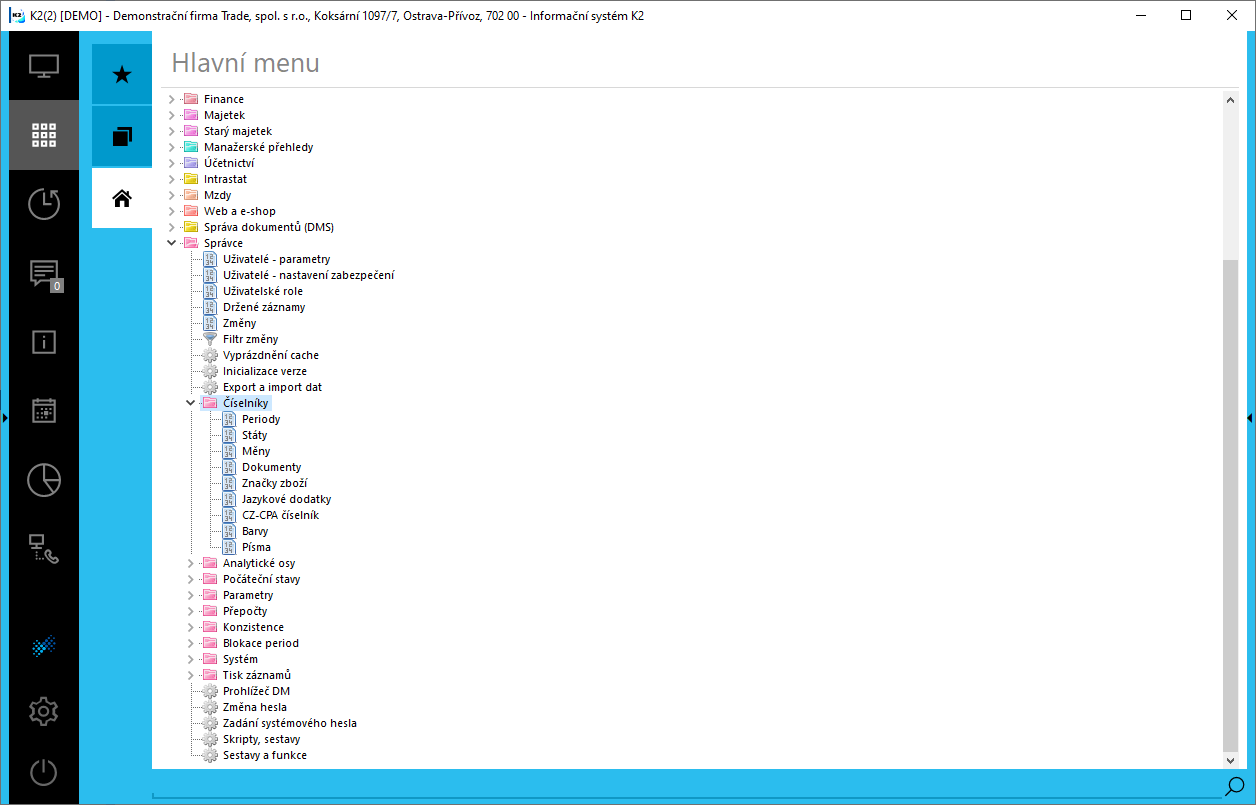The height and width of the screenshot is (805, 1256).
Task: Expand the Účetnictví folder
Action: [x=172, y=163]
